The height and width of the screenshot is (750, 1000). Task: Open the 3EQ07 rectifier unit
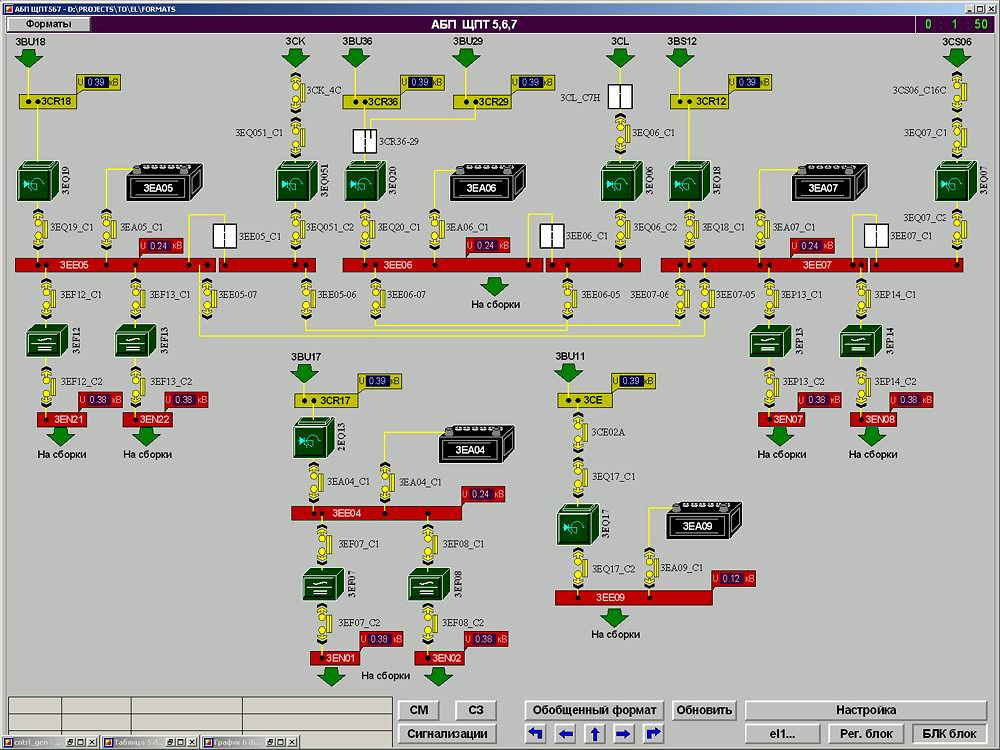pyautogui.click(x=956, y=182)
